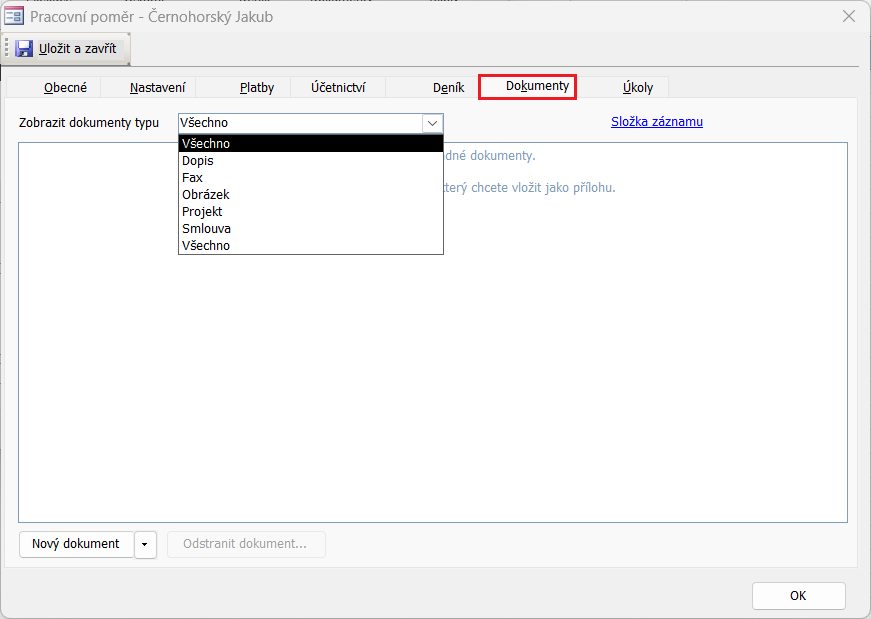Choose Dopis from the document type list
Screen dimensions: 871x619
tap(198, 160)
